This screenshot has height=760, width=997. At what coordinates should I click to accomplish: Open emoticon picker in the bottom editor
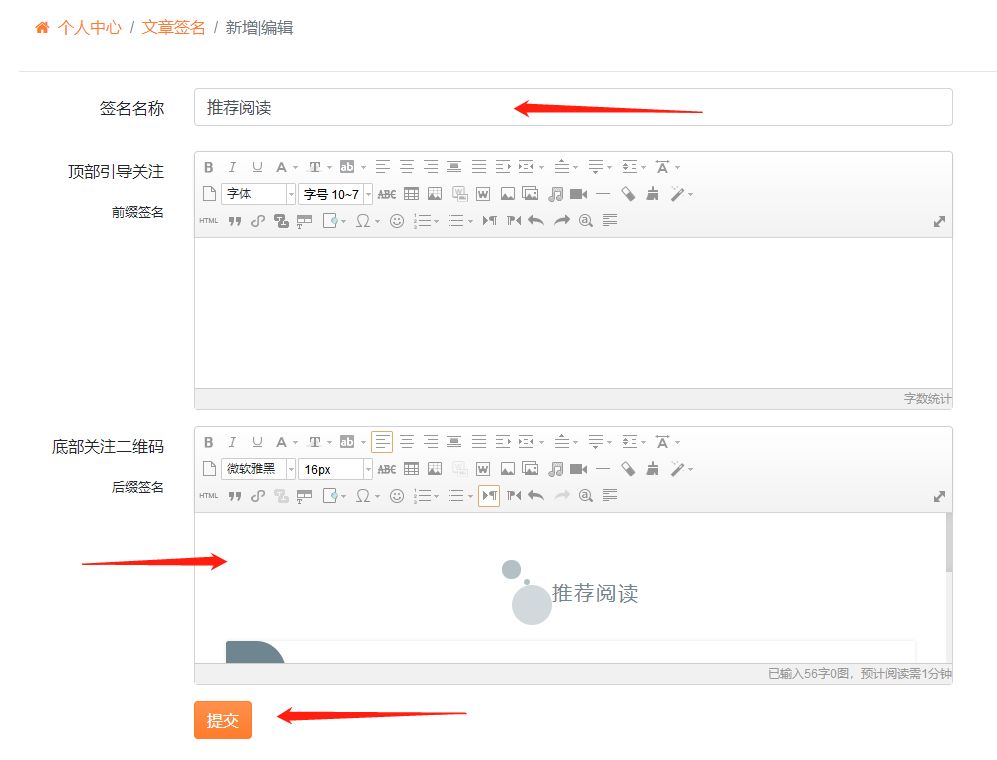(x=397, y=495)
